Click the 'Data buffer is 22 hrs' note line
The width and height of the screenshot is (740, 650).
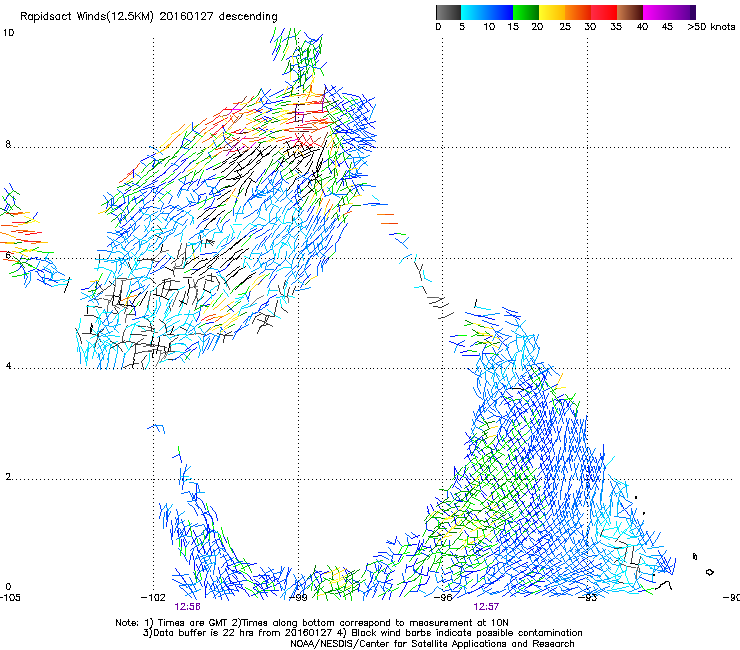coord(362,633)
